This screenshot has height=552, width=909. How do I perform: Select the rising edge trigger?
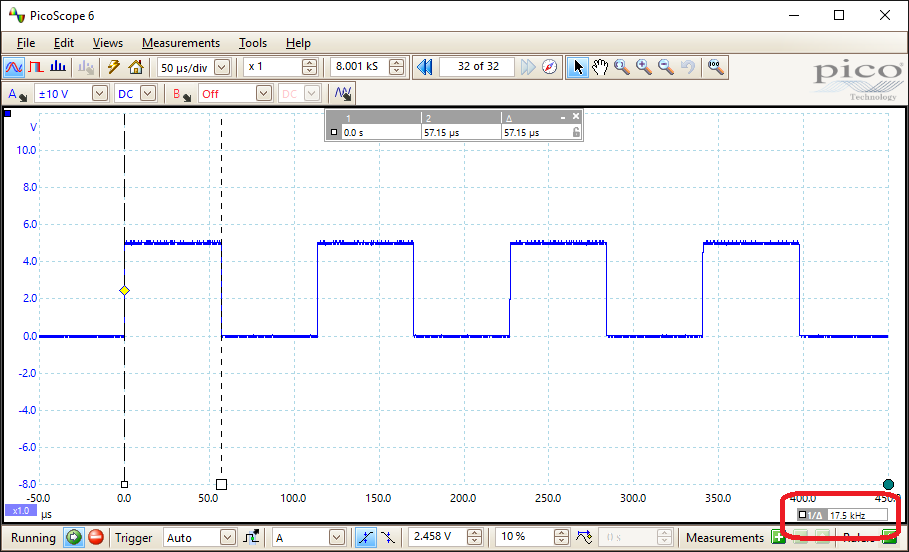(x=366, y=537)
